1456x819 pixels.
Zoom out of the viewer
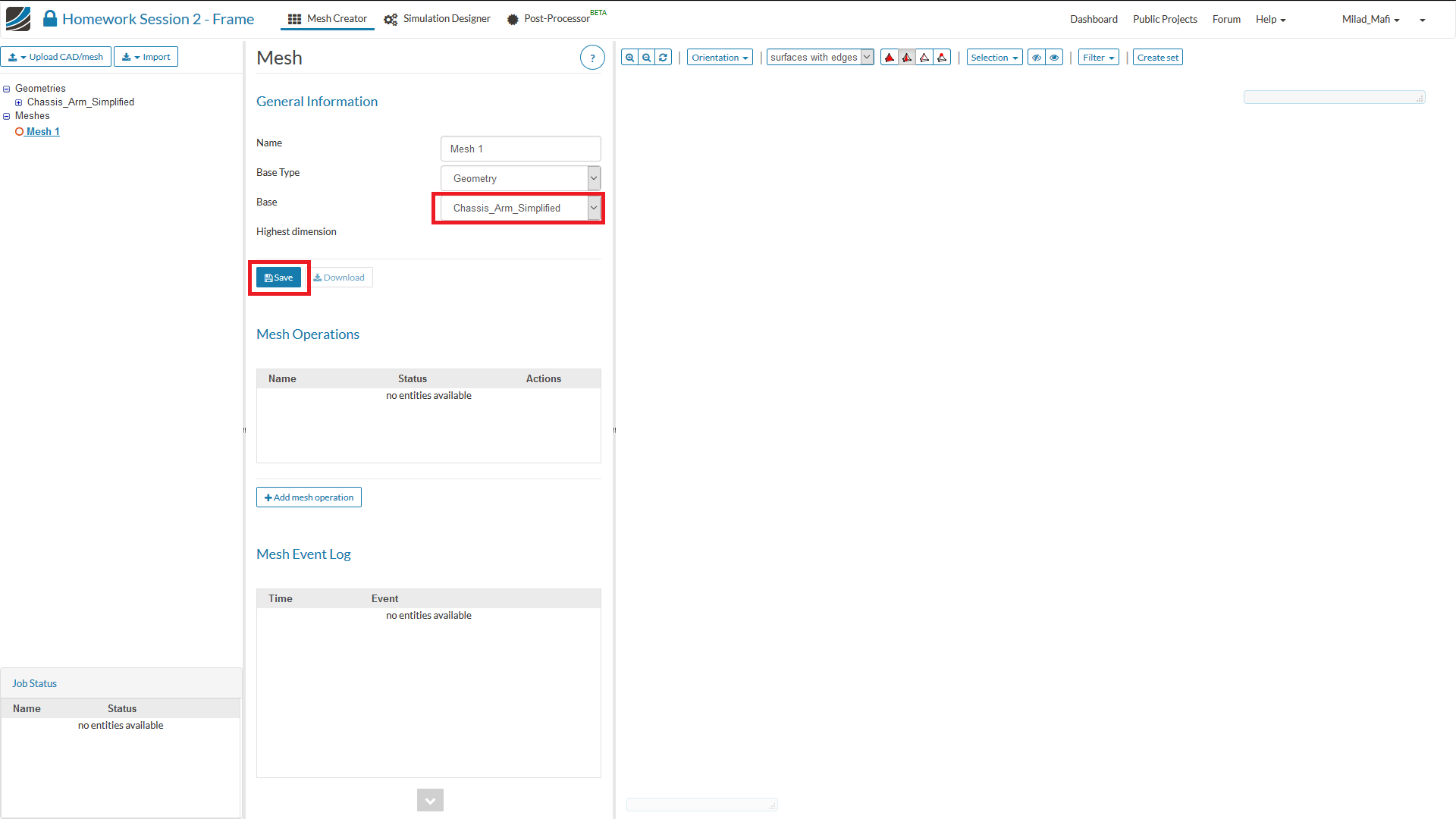pyautogui.click(x=646, y=58)
